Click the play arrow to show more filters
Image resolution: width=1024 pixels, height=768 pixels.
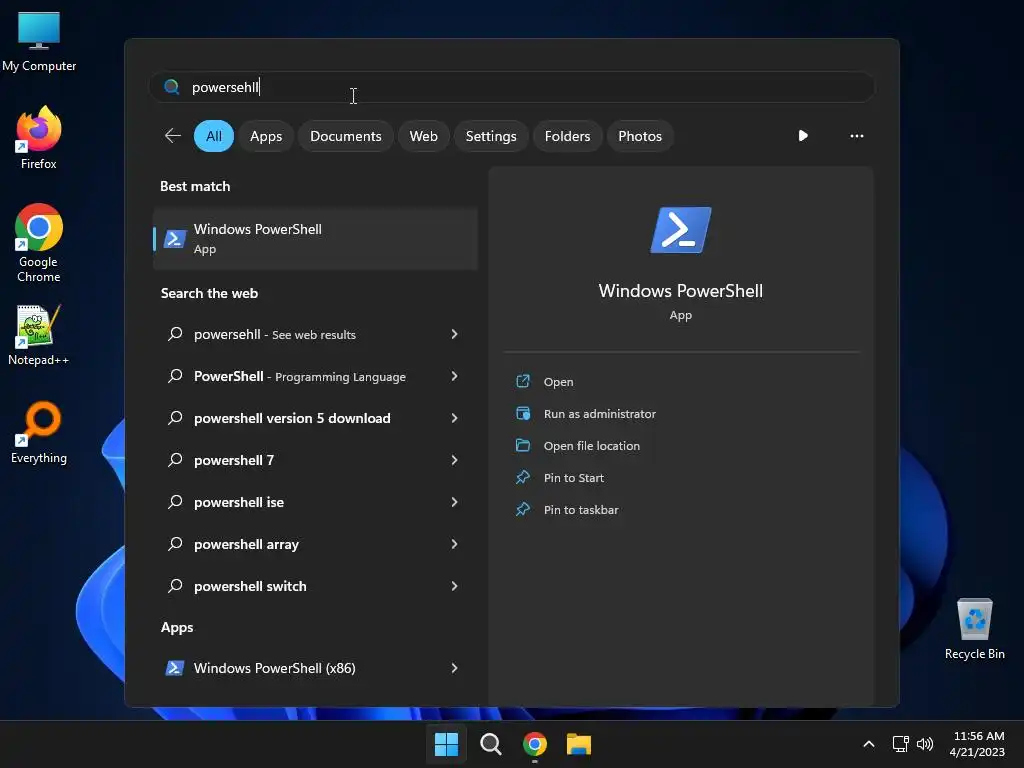click(803, 136)
